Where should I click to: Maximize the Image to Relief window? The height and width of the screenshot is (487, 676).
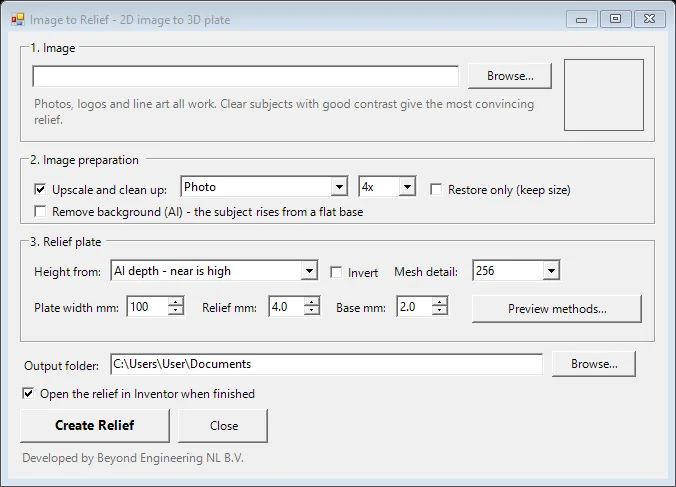tap(615, 19)
